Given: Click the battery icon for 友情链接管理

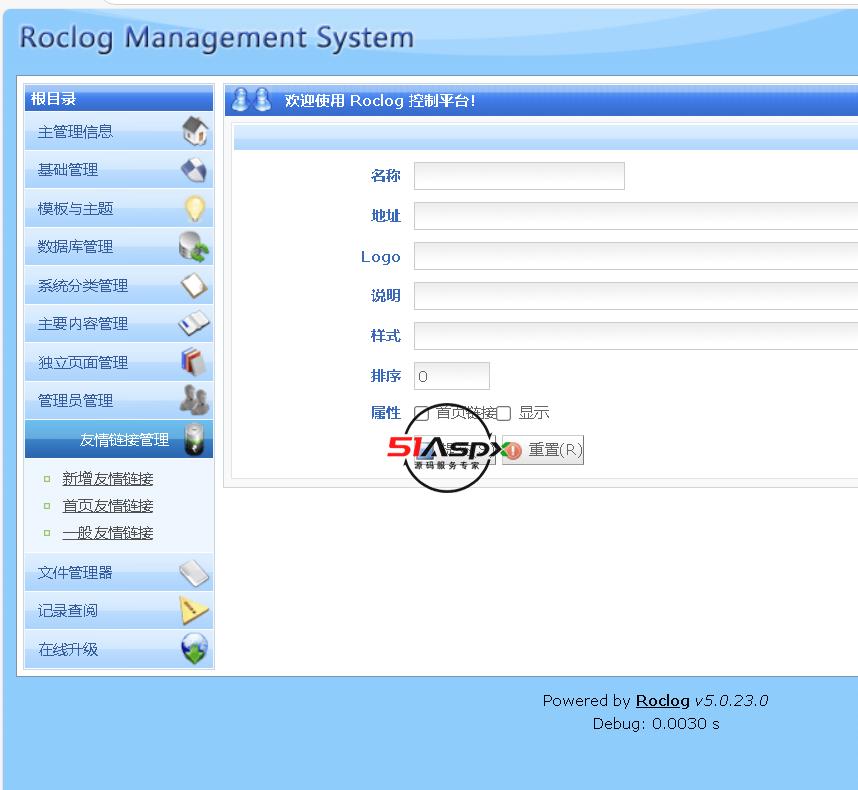Looking at the screenshot, I should click(x=195, y=439).
